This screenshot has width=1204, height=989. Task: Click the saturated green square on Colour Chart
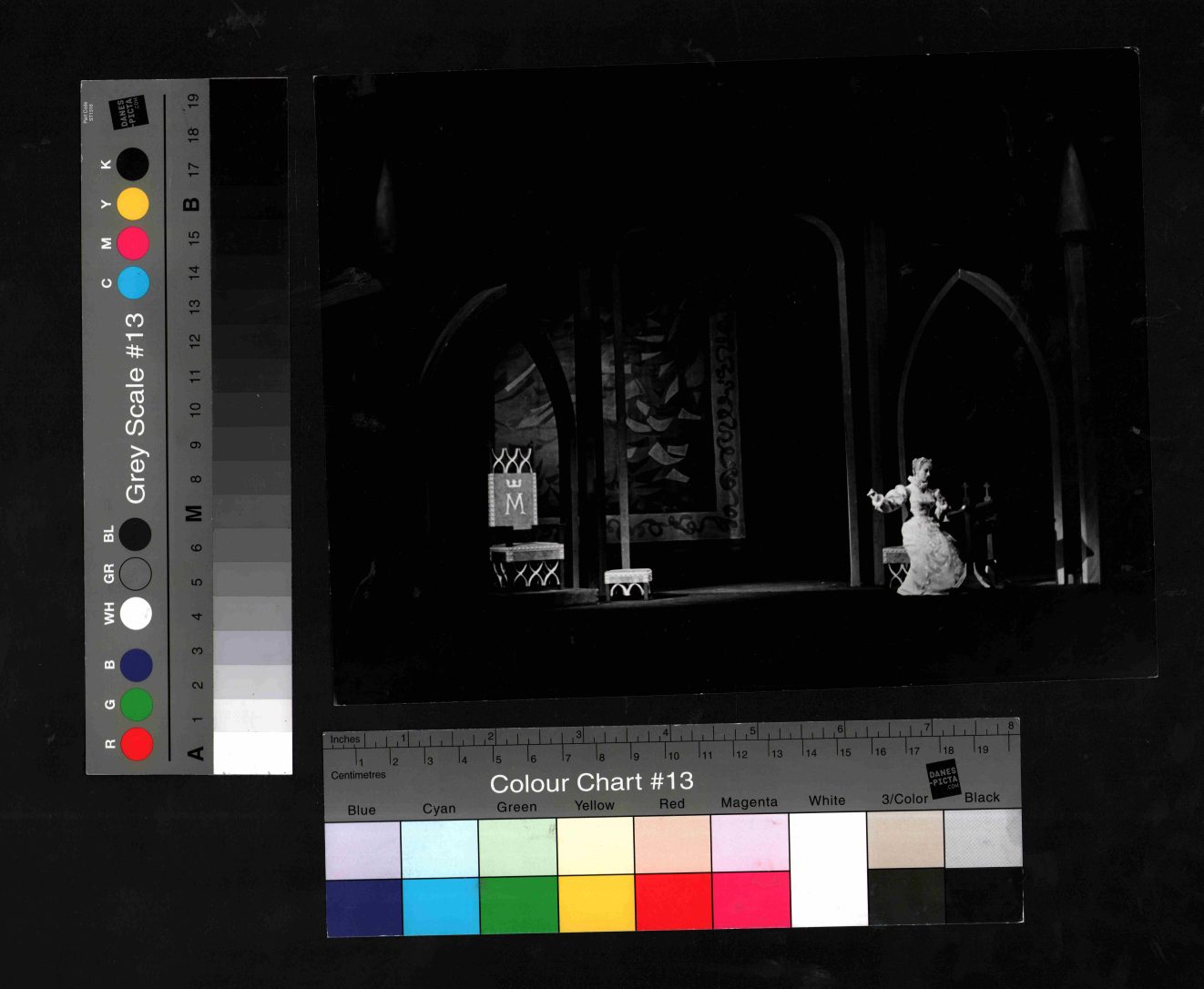pos(518,903)
